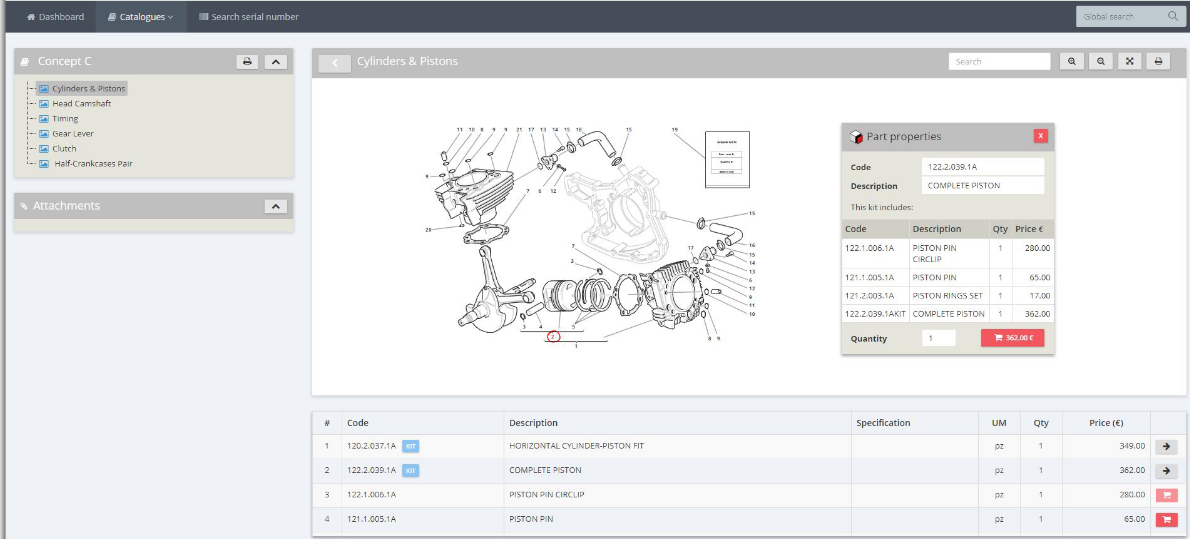Screen dimensions: 1190x539
Task: Zoom in on the diagram
Action: point(1071,61)
